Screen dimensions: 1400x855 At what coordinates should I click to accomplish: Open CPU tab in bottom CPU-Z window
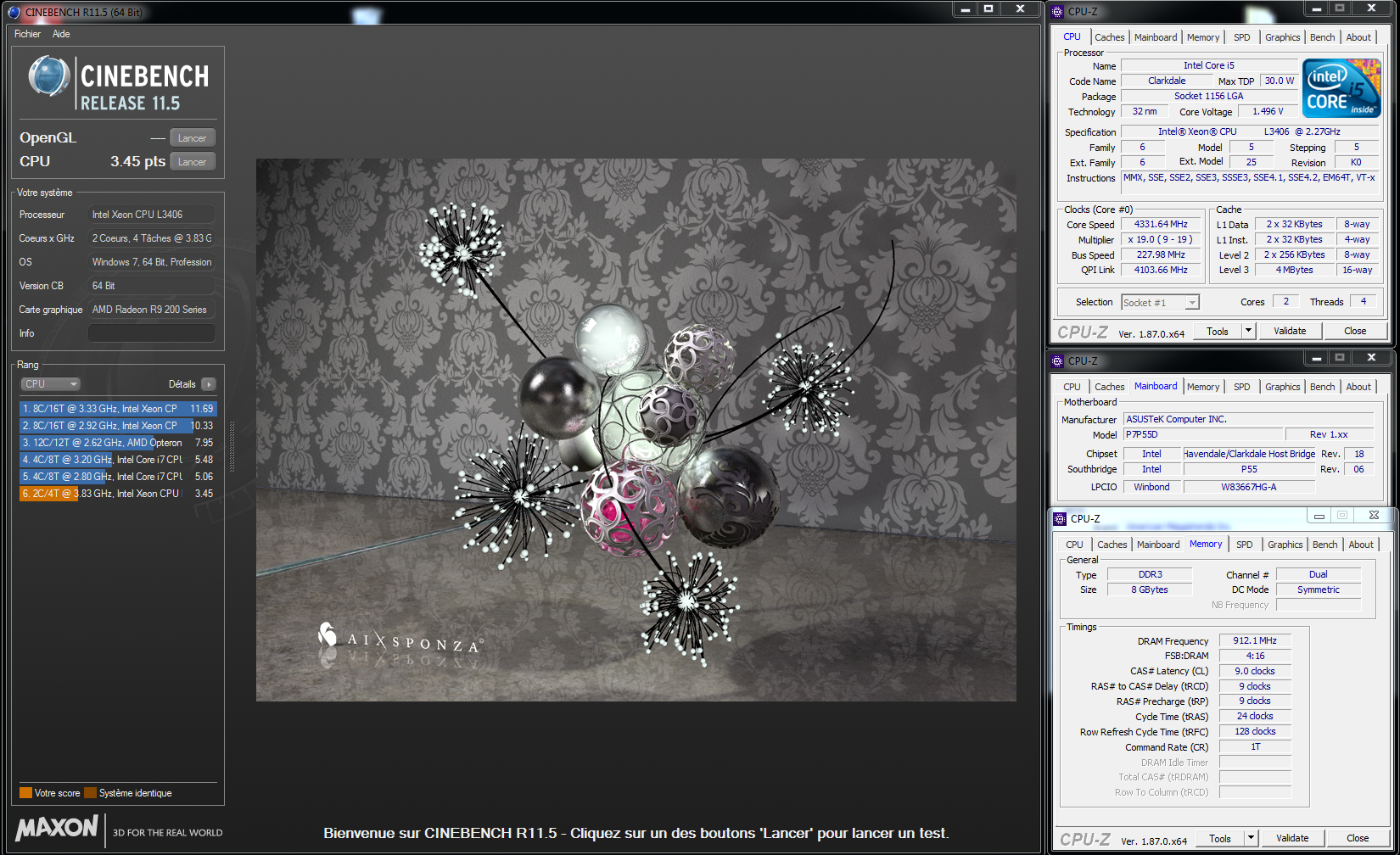point(1074,545)
